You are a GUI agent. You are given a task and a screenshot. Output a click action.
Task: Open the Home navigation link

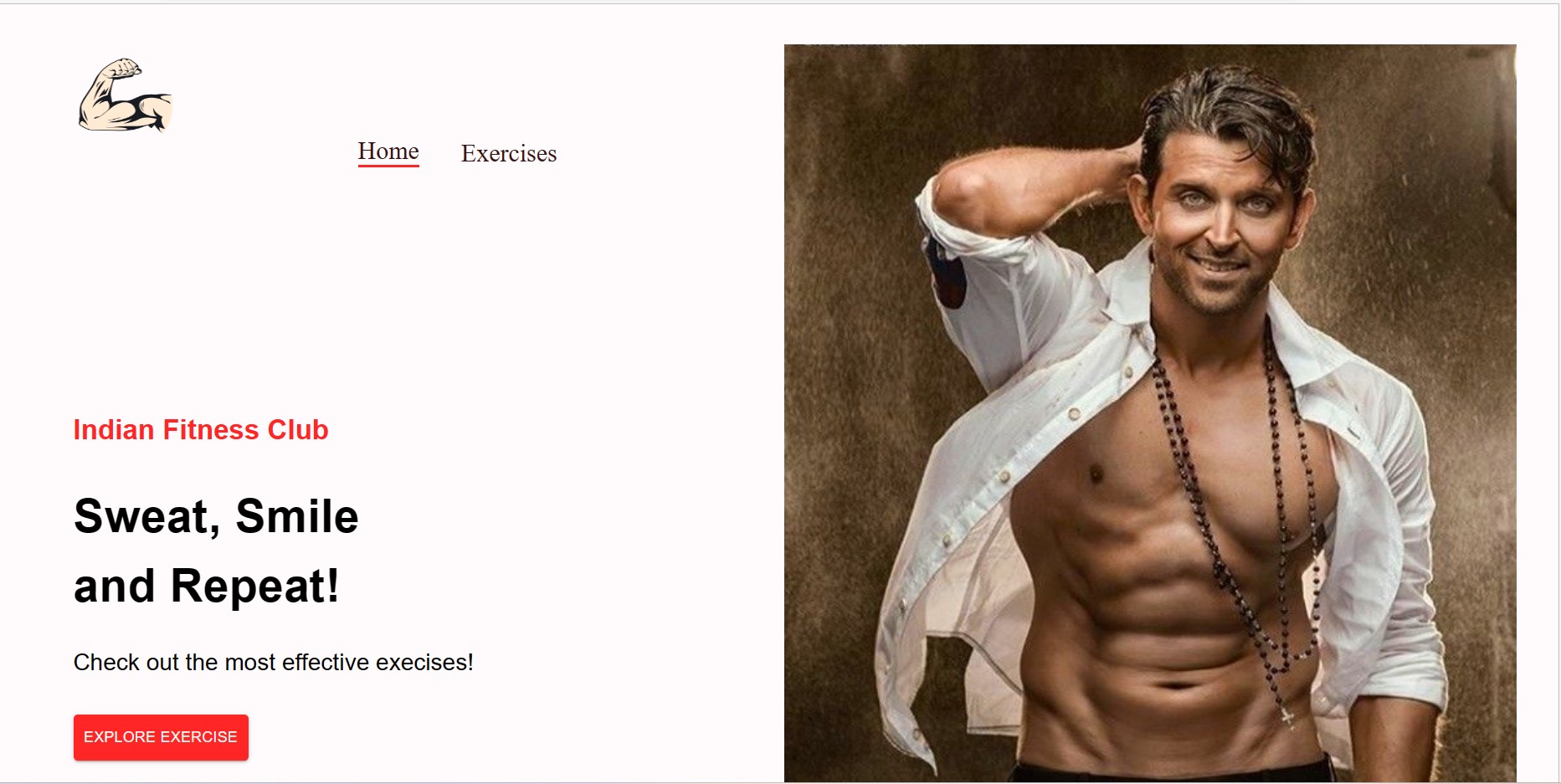(388, 151)
